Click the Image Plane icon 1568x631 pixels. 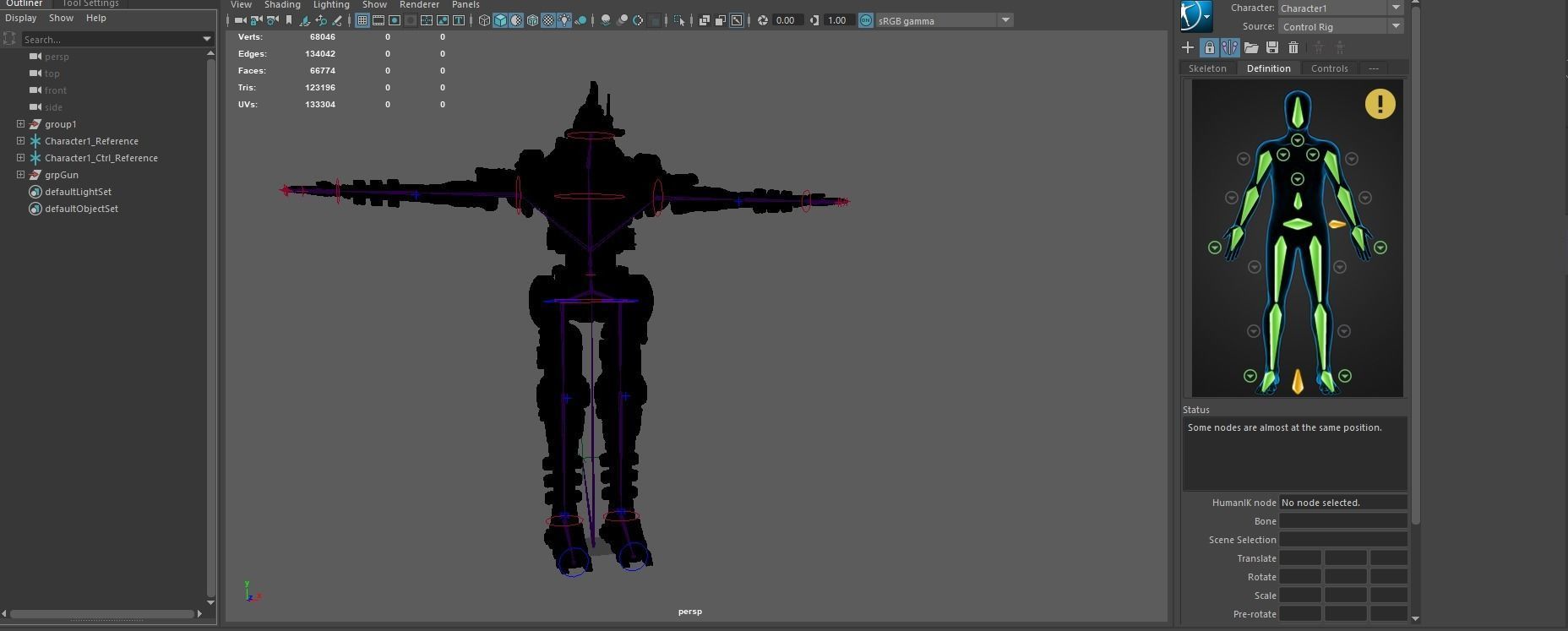click(304, 20)
